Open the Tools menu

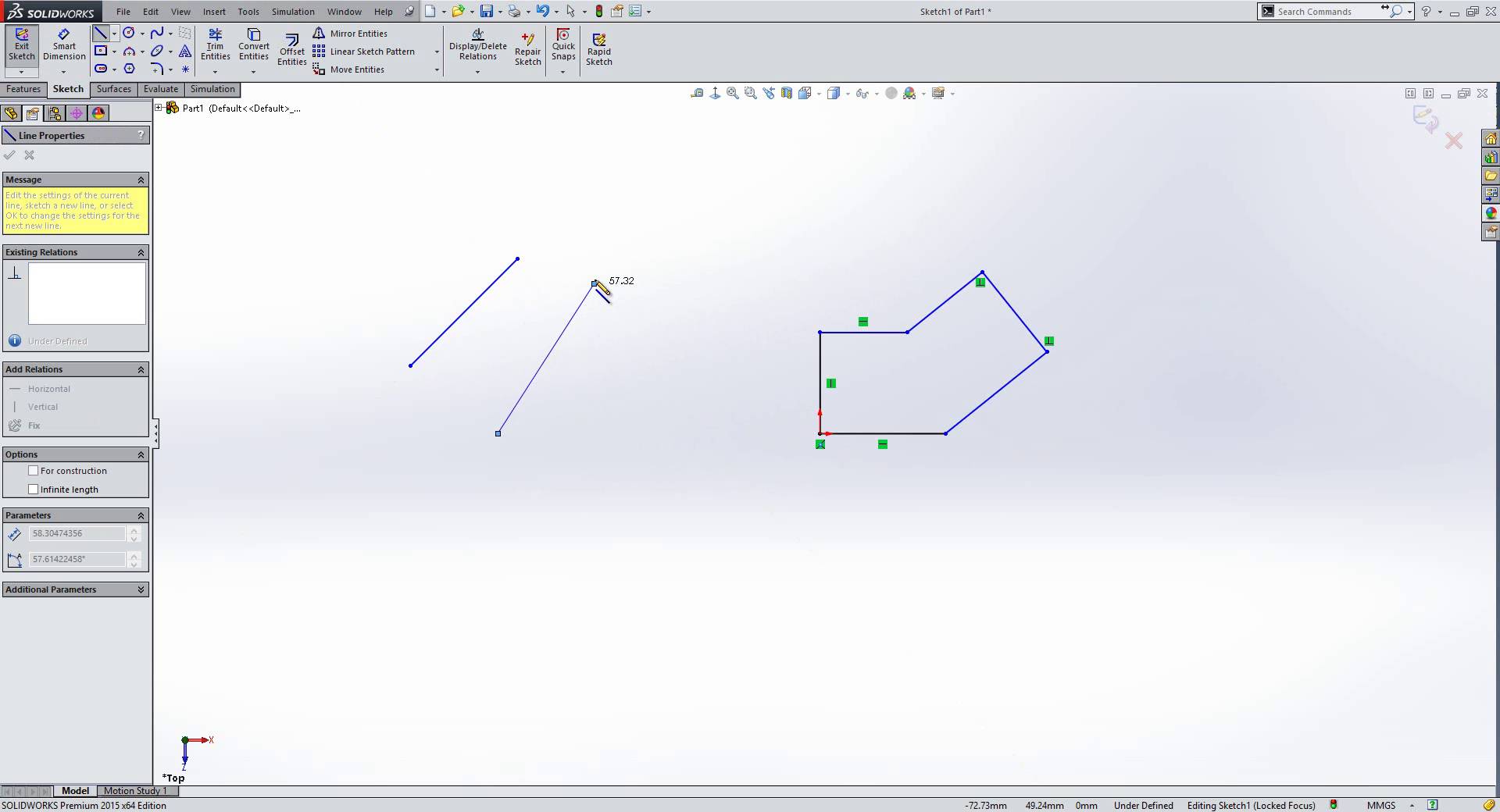coord(248,11)
